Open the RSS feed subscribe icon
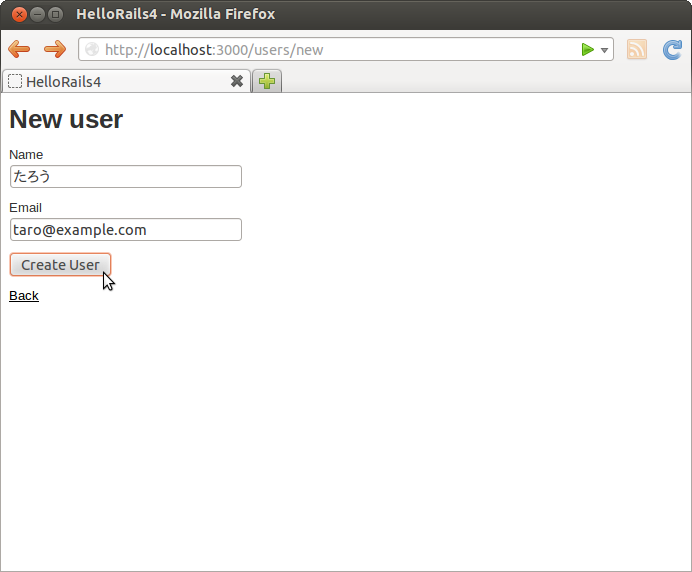 pos(637,50)
